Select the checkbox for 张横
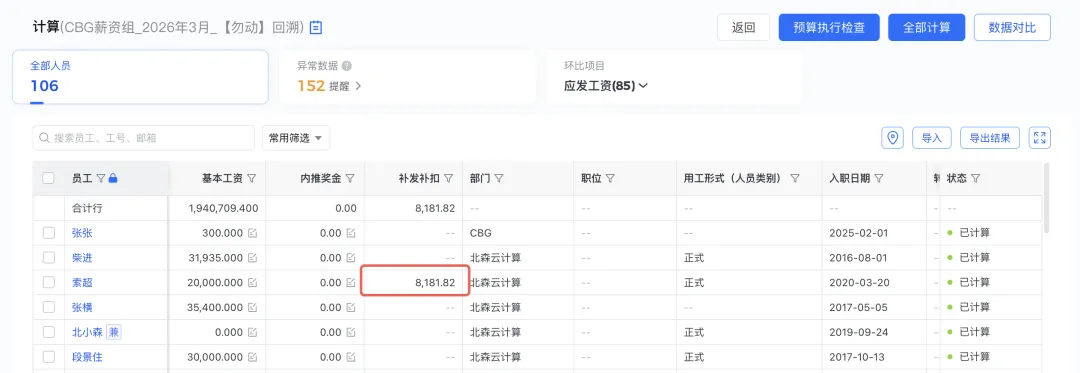This screenshot has width=1080, height=373. [48, 307]
